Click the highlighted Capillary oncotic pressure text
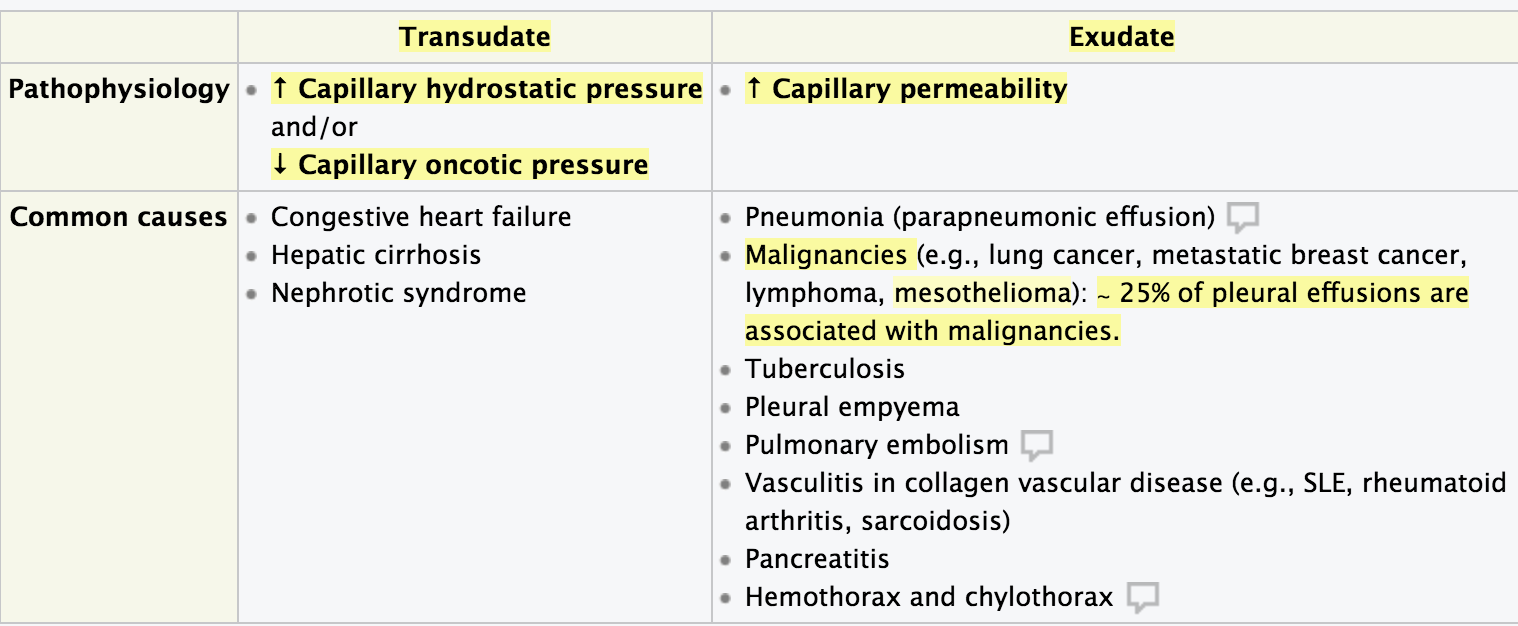Image resolution: width=1518 pixels, height=626 pixels. (460, 165)
